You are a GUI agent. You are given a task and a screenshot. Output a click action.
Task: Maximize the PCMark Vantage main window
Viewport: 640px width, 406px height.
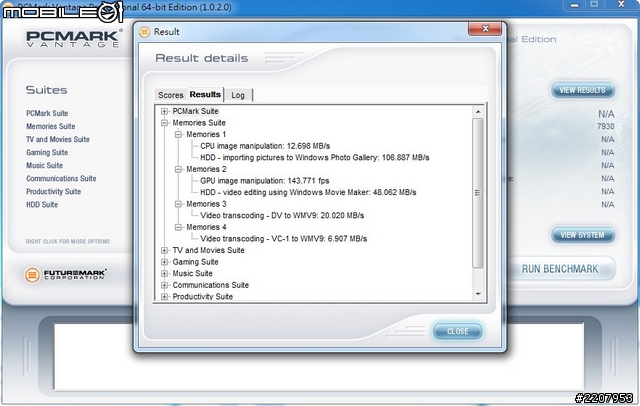tap(594, 4)
